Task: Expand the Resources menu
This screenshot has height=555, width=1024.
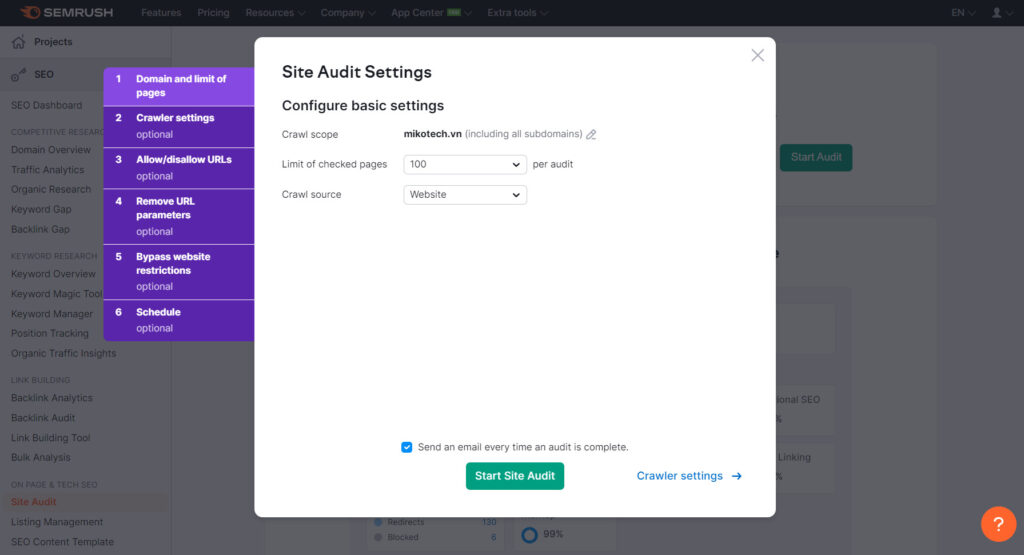Action: (x=275, y=12)
